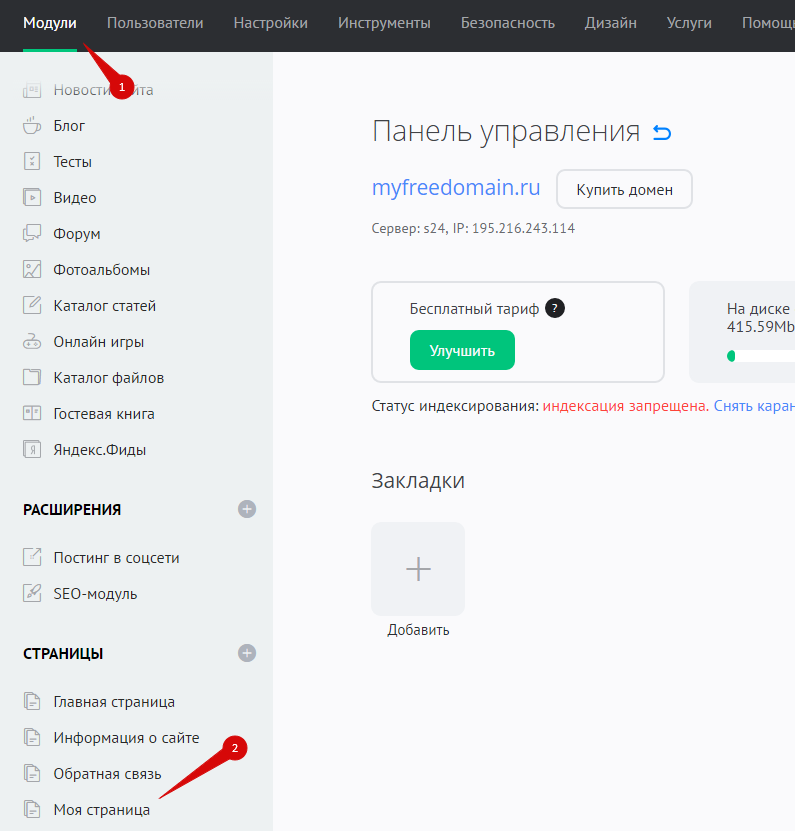This screenshot has height=831, width=795.
Task: Open the Пользователи menu
Action: 155,23
